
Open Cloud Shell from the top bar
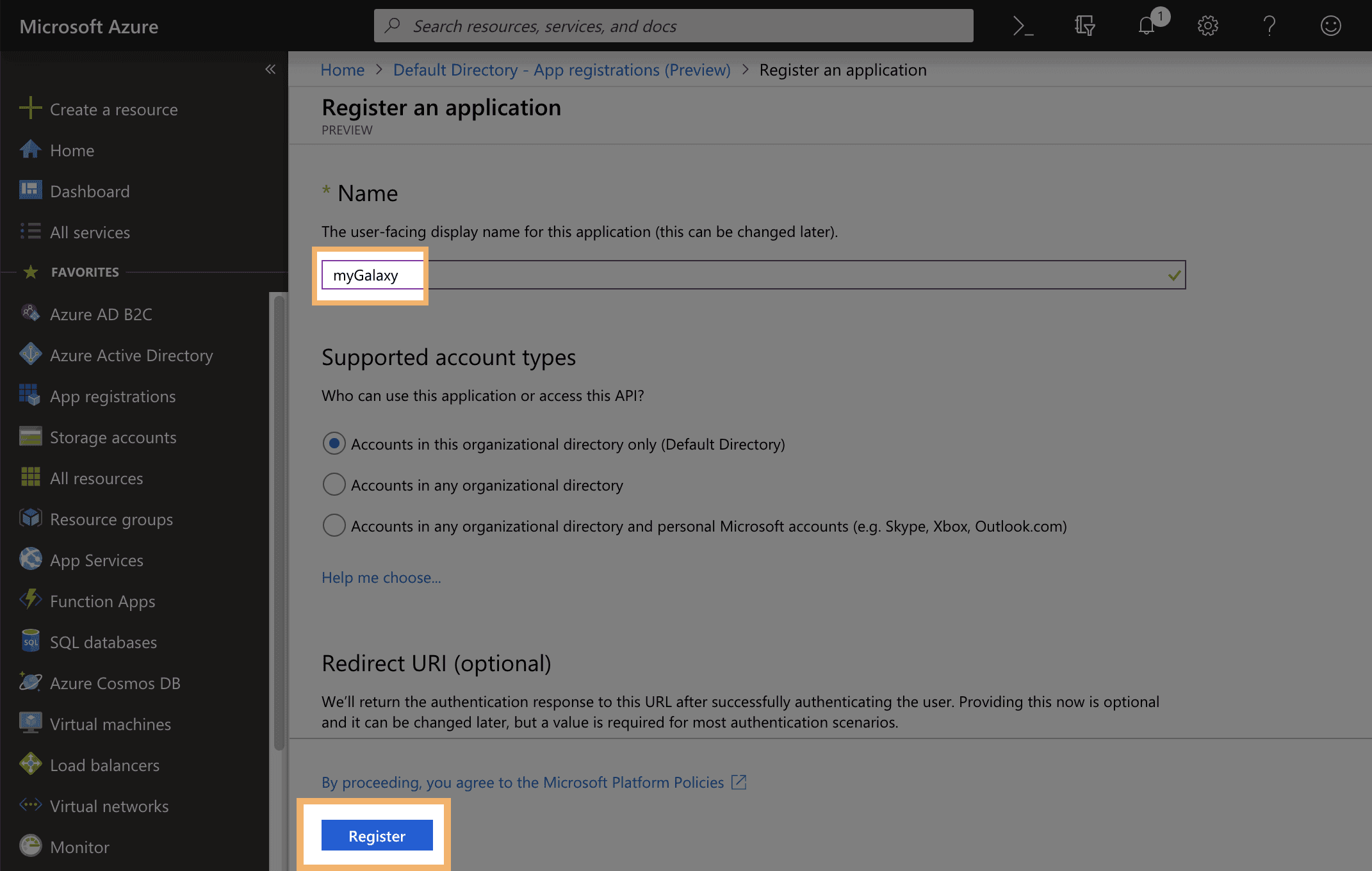click(x=1023, y=26)
